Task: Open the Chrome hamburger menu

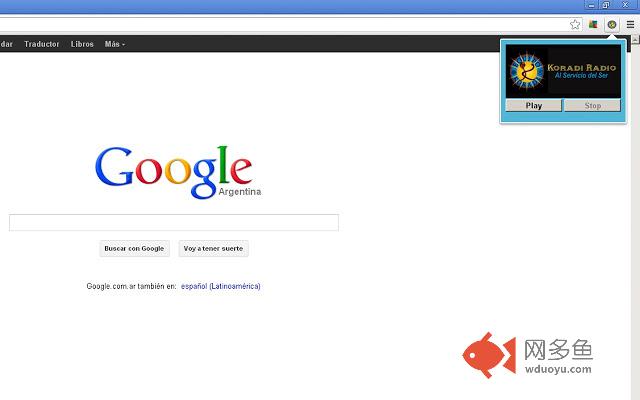Action: pyautogui.click(x=630, y=24)
